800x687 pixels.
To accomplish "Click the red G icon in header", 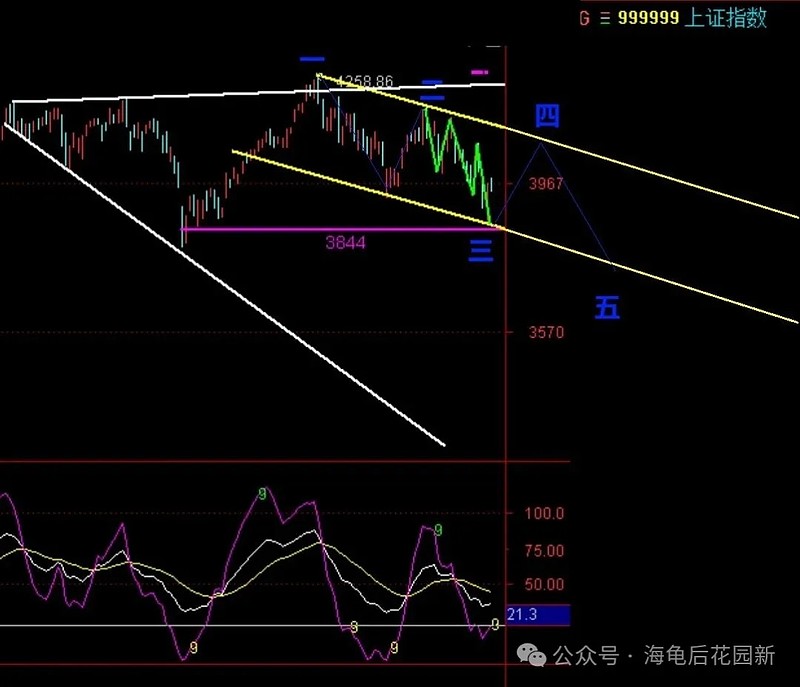I will 585,18.
